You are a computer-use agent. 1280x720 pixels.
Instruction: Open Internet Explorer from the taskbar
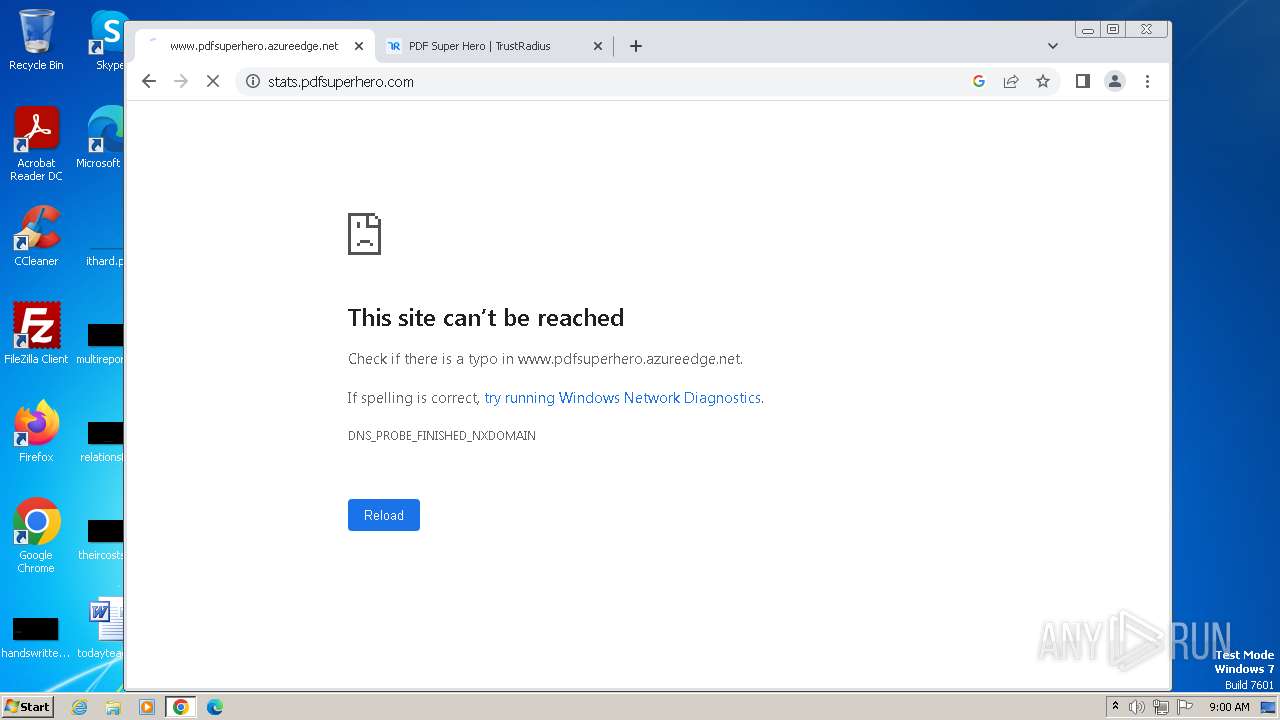pos(79,707)
